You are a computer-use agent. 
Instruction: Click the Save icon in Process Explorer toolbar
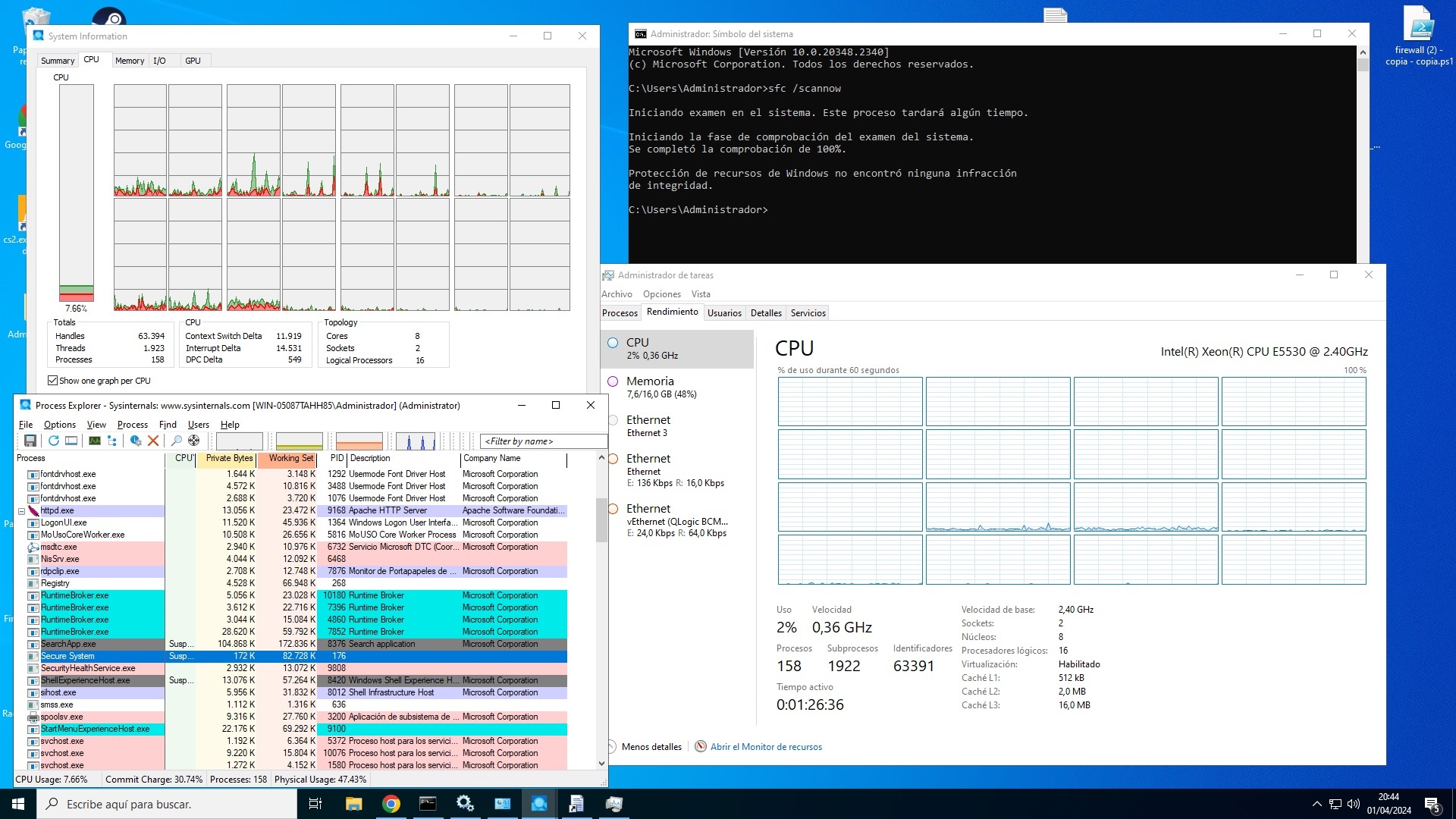coord(30,441)
